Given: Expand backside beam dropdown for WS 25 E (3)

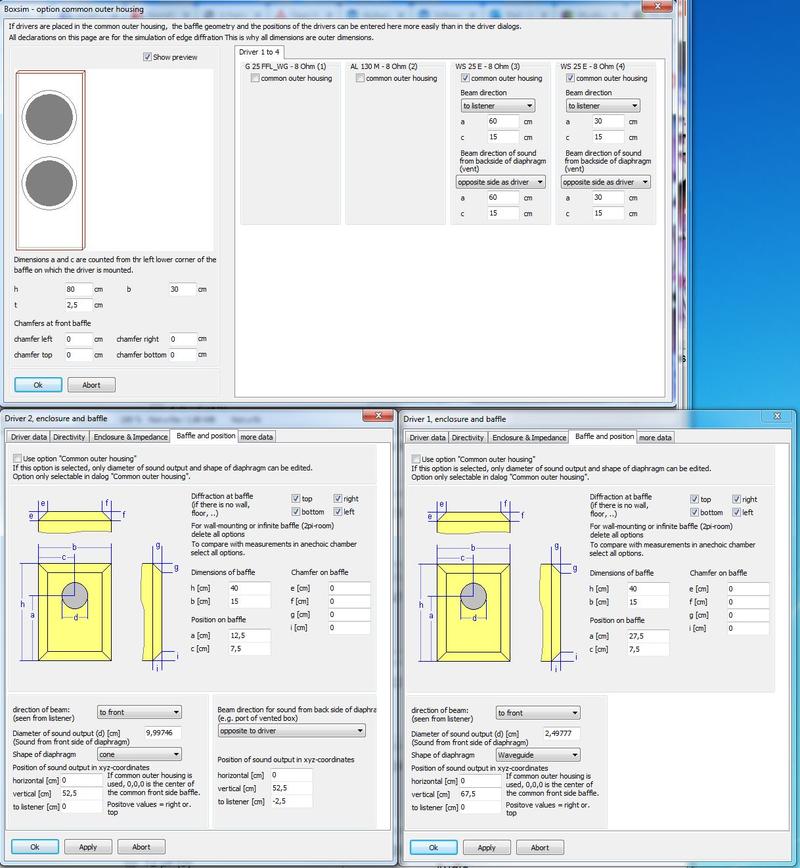Looking at the screenshot, I should pos(502,182).
